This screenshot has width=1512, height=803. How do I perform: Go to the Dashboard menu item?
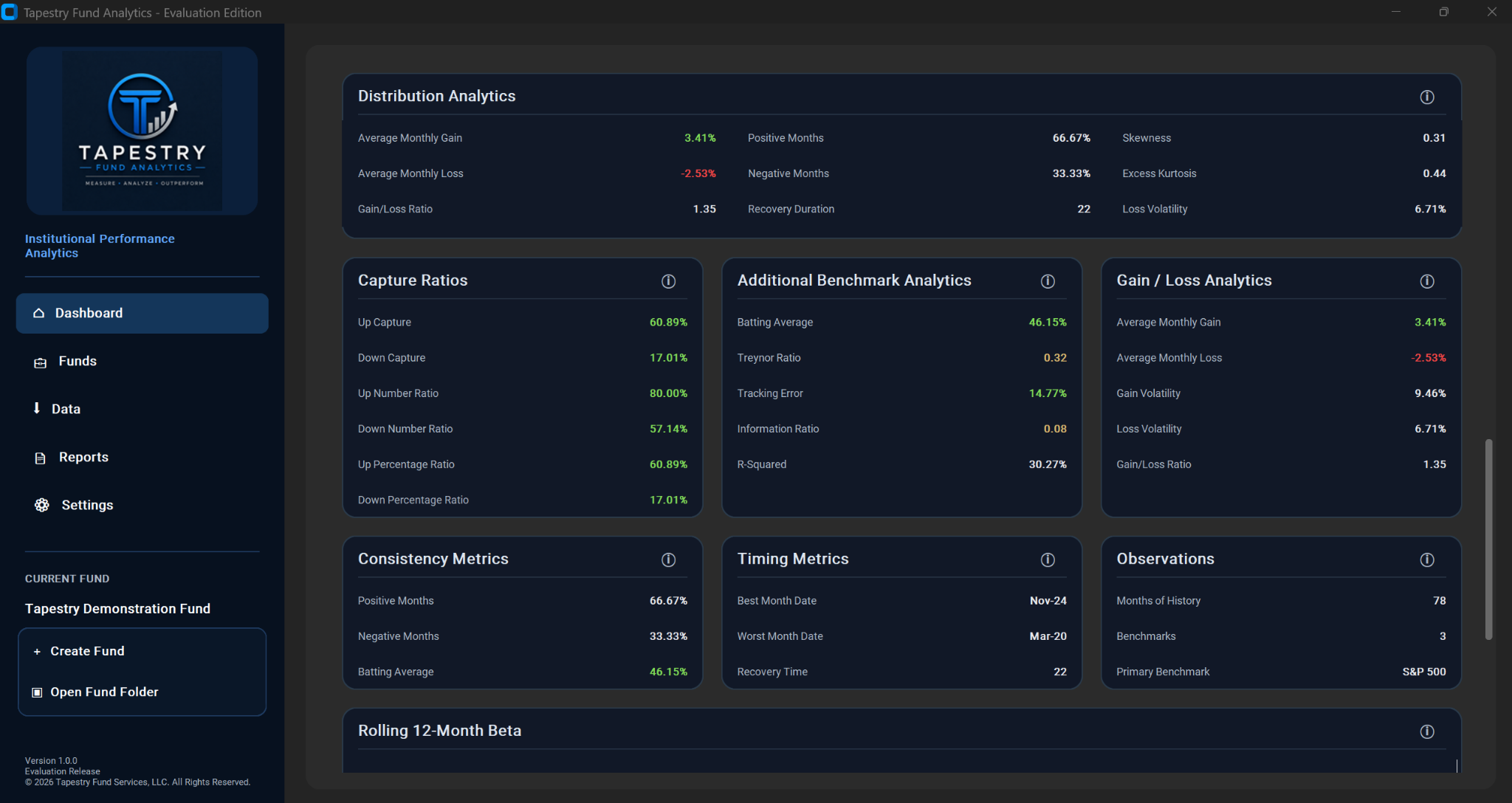pyautogui.click(x=142, y=313)
